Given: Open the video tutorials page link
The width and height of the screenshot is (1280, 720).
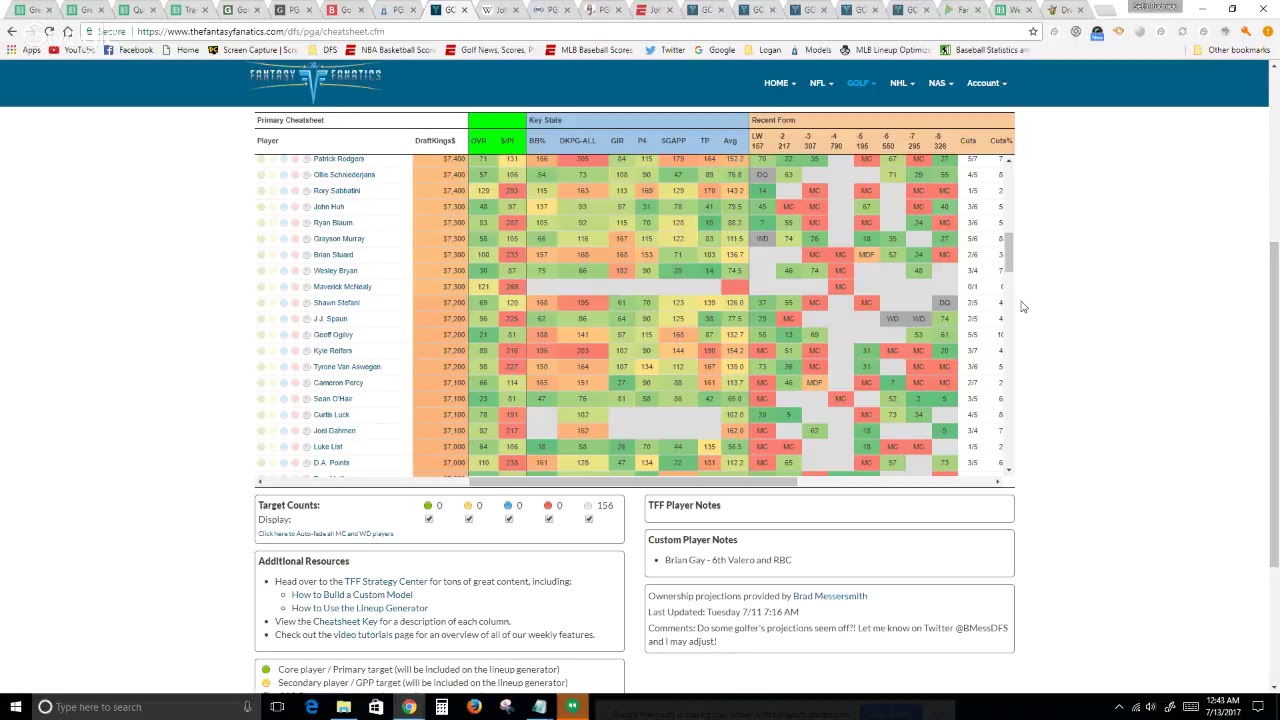Looking at the screenshot, I should tap(362, 635).
